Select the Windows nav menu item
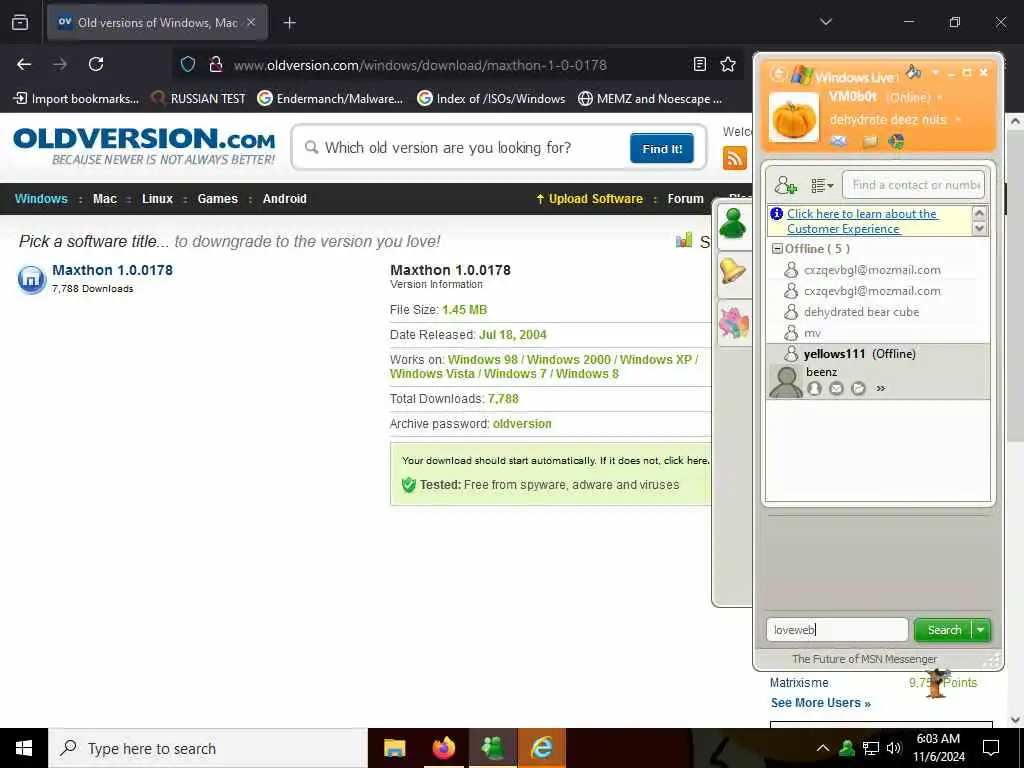This screenshot has width=1024, height=768. pos(41,199)
